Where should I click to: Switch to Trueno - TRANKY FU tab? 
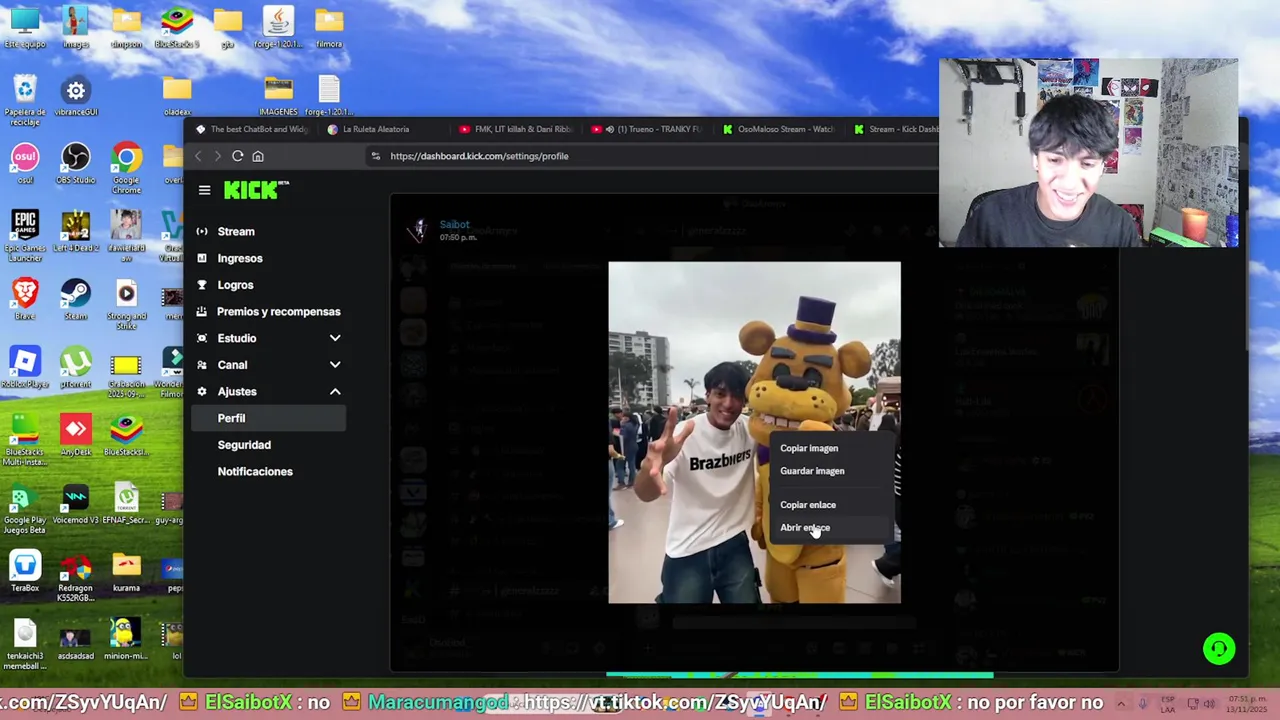(x=648, y=129)
